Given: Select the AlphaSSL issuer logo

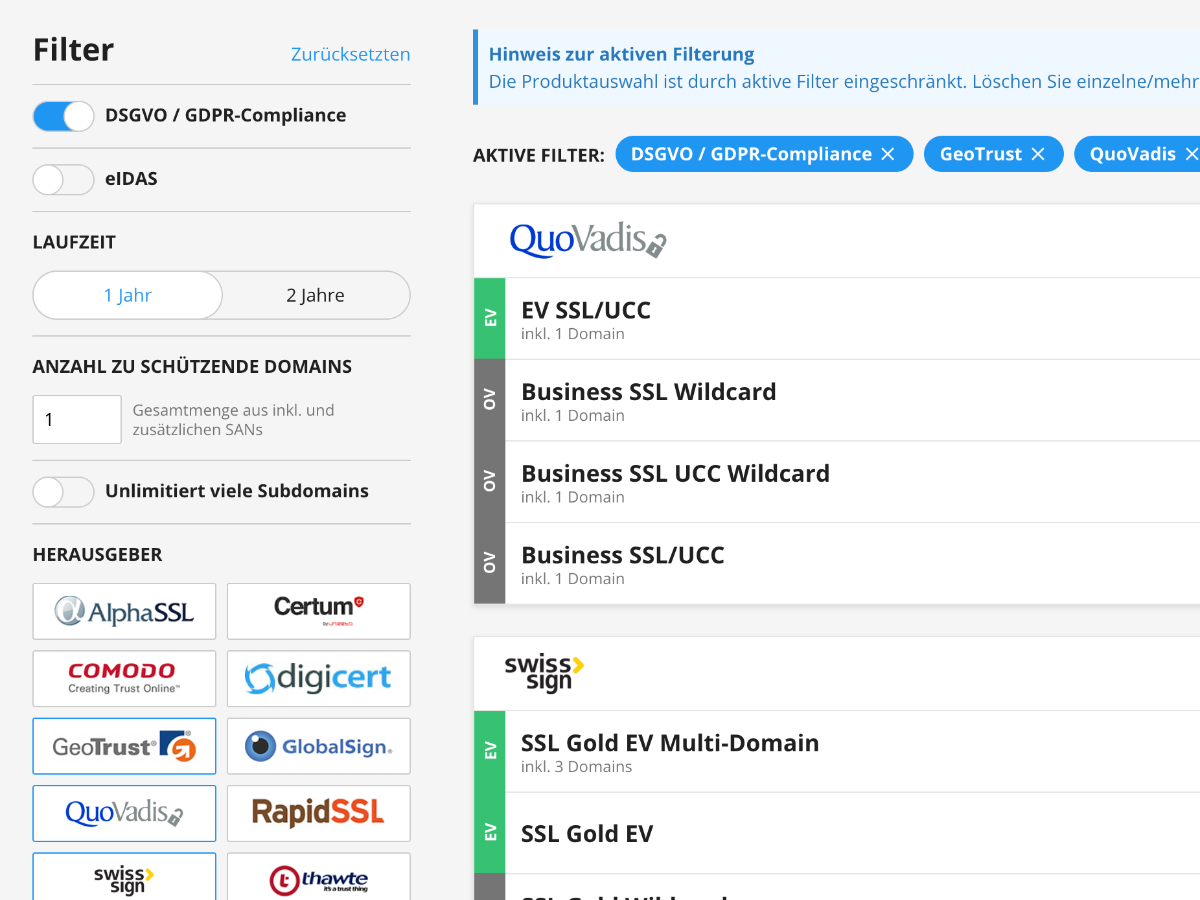Looking at the screenshot, I should [124, 611].
